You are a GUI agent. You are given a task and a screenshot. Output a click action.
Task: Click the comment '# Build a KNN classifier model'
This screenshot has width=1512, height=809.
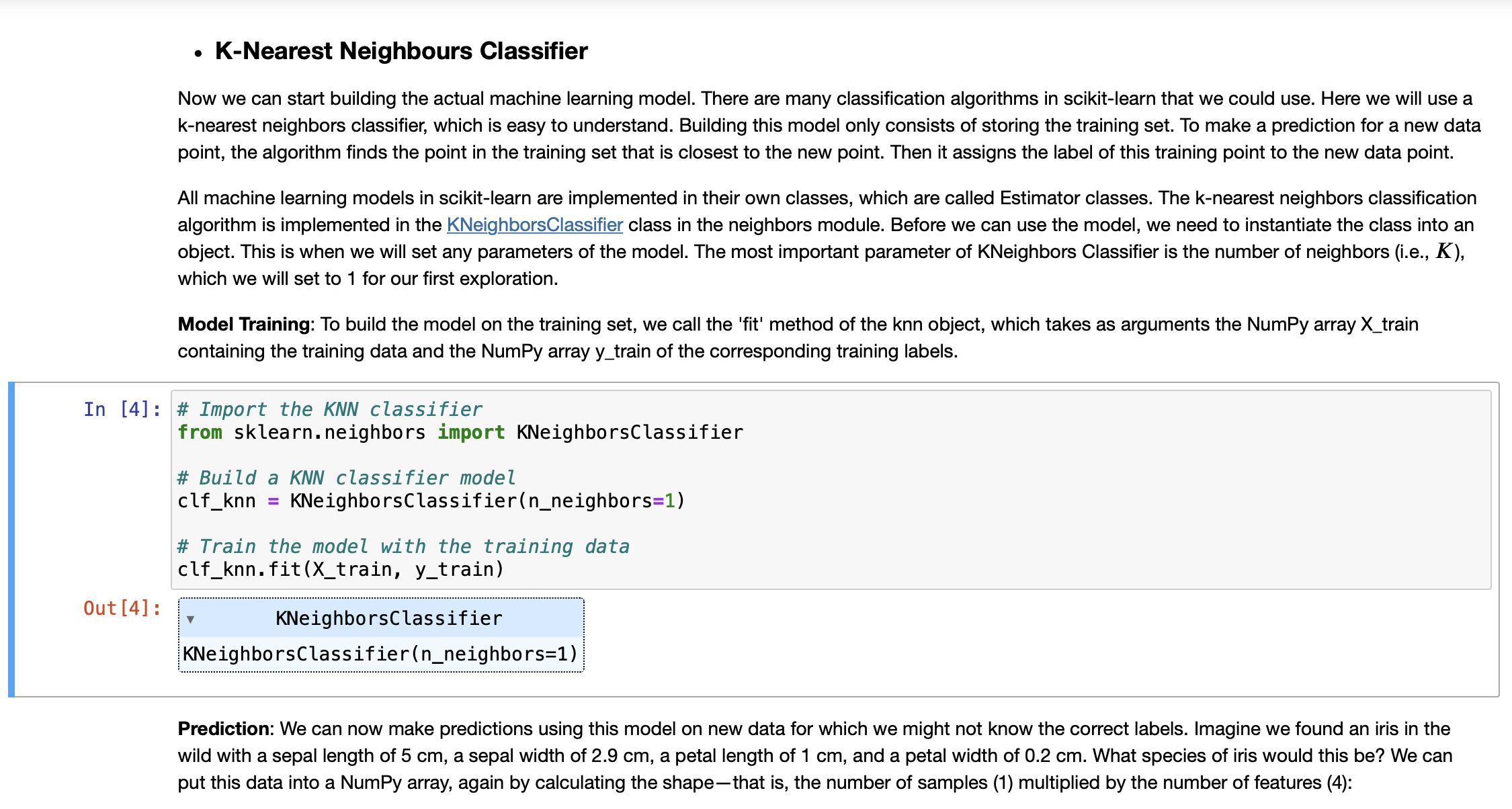(346, 477)
